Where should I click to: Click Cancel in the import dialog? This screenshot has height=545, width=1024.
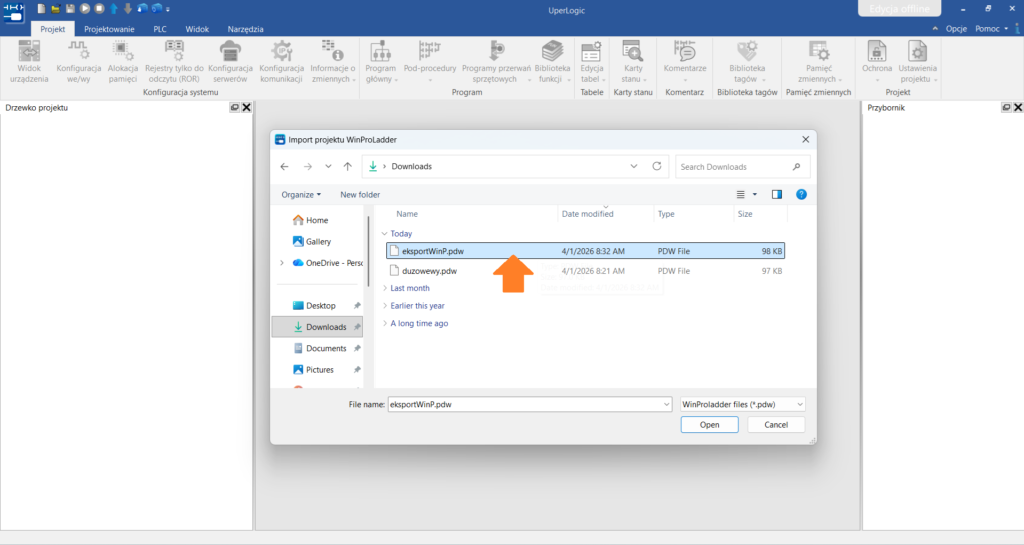coord(776,424)
